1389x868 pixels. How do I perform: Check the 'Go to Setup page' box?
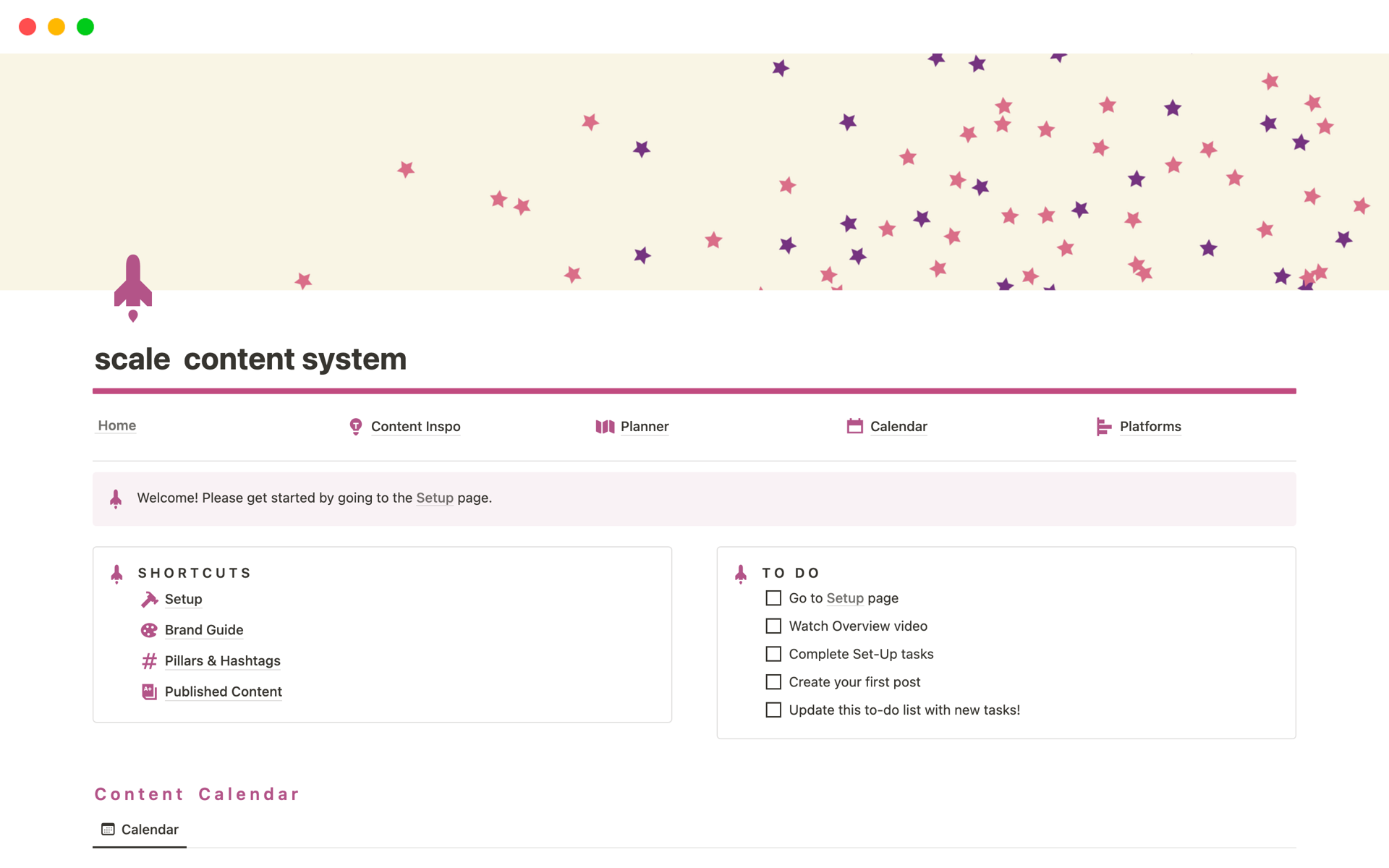tap(773, 598)
